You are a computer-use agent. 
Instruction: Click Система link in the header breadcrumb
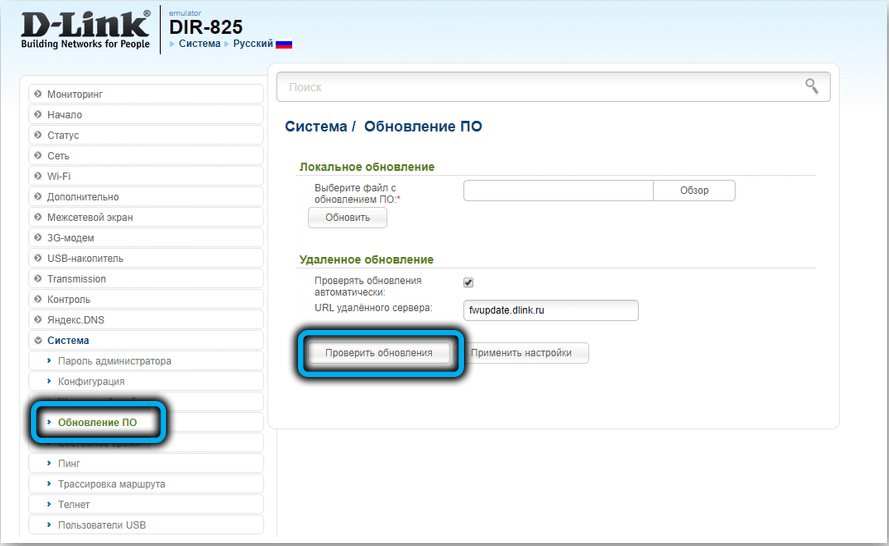click(200, 45)
